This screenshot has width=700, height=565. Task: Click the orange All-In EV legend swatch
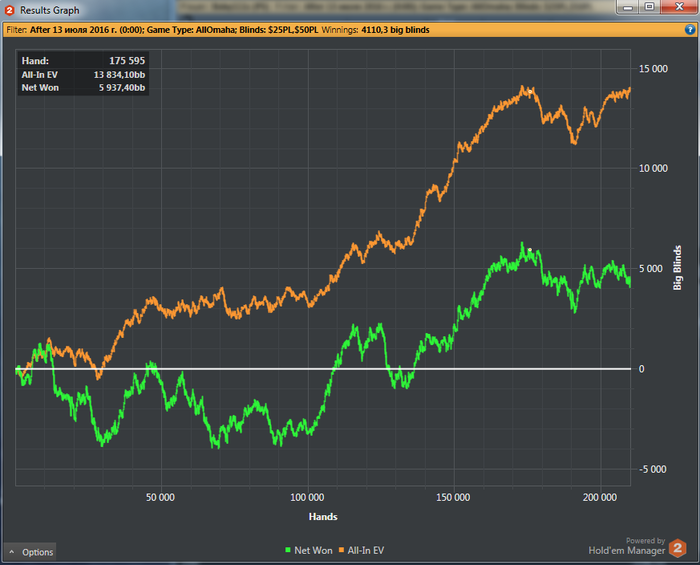pyautogui.click(x=341, y=550)
